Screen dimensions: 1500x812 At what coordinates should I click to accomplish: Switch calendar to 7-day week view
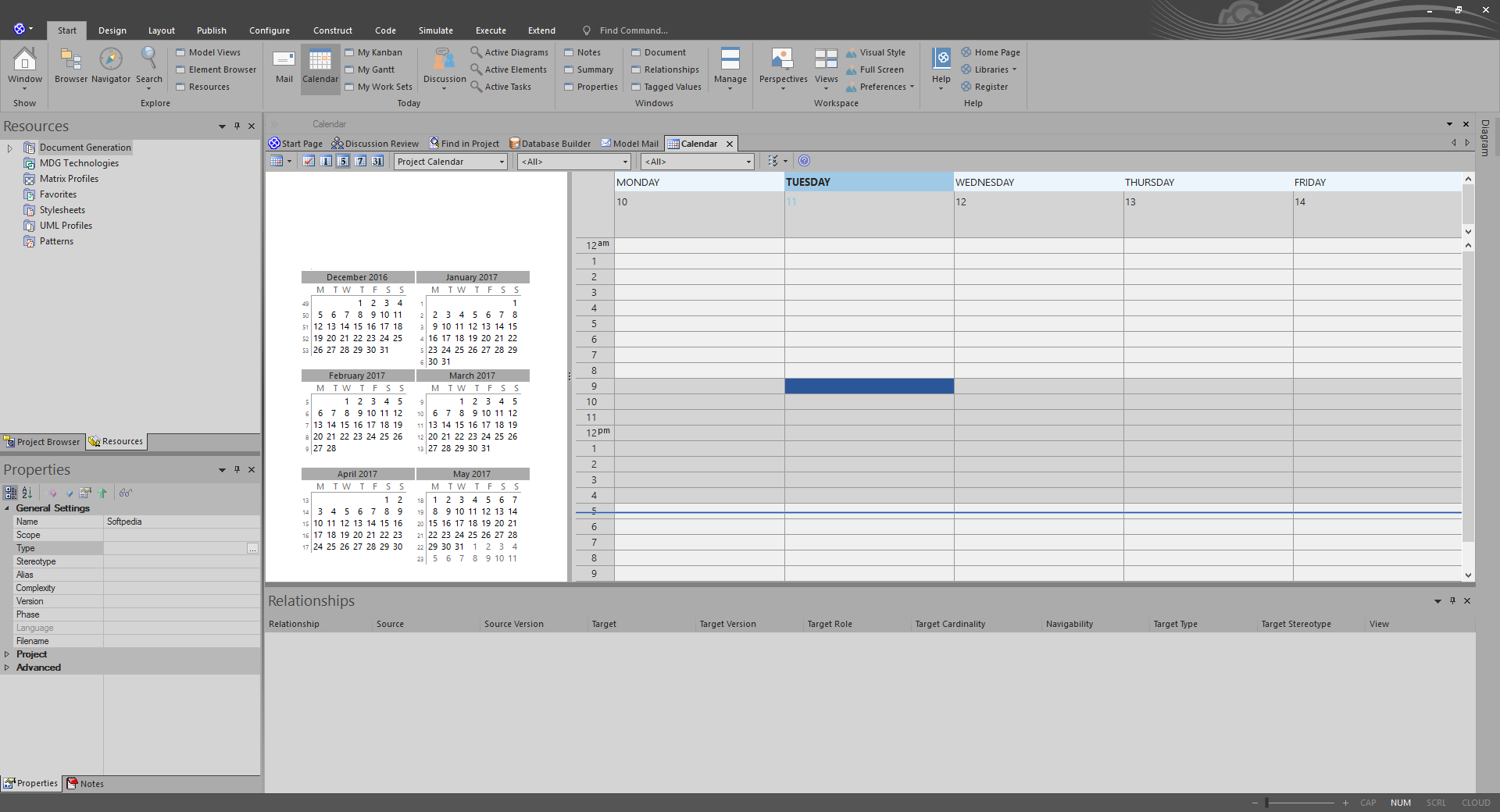360,161
